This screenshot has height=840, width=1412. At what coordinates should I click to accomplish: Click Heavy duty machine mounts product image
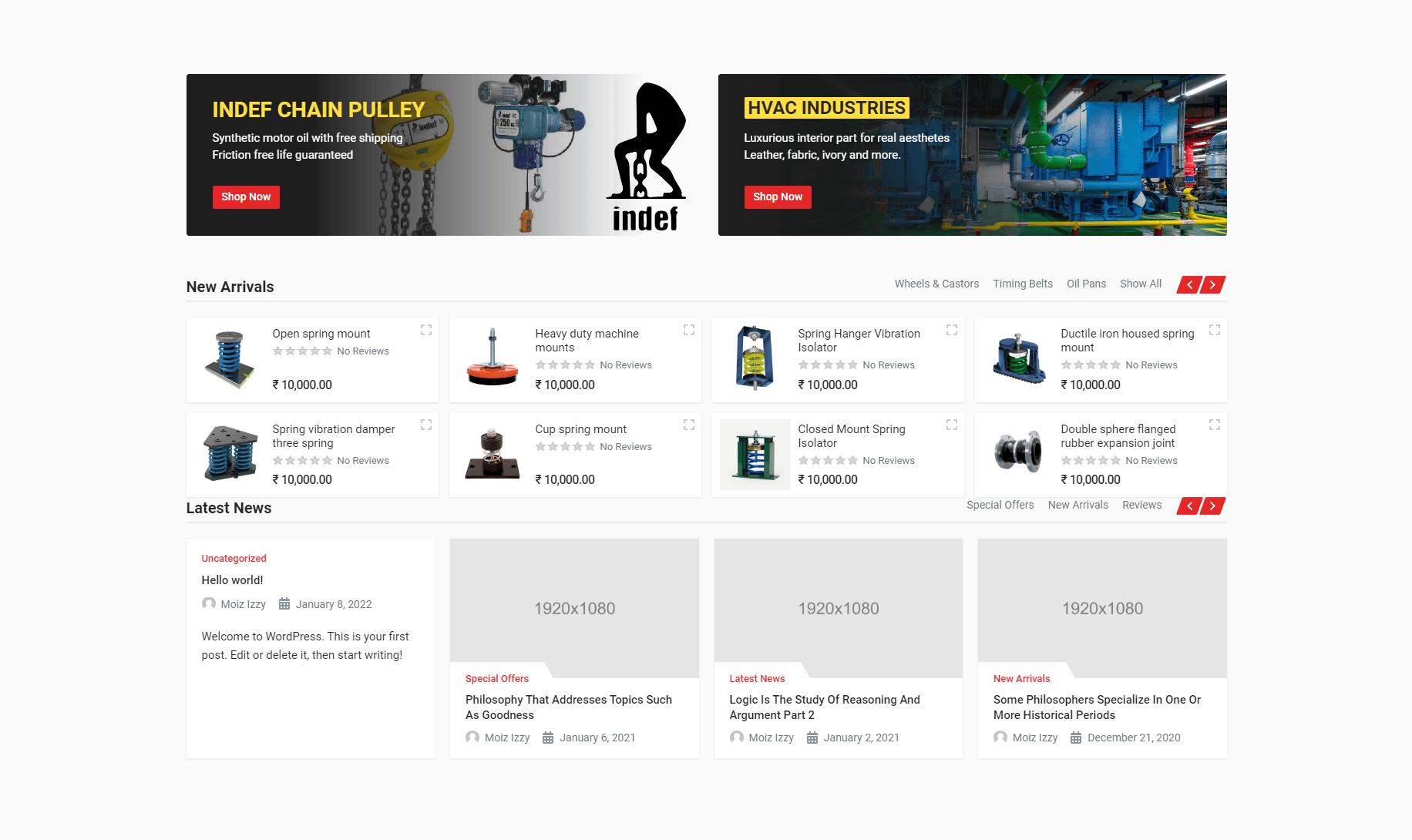493,360
